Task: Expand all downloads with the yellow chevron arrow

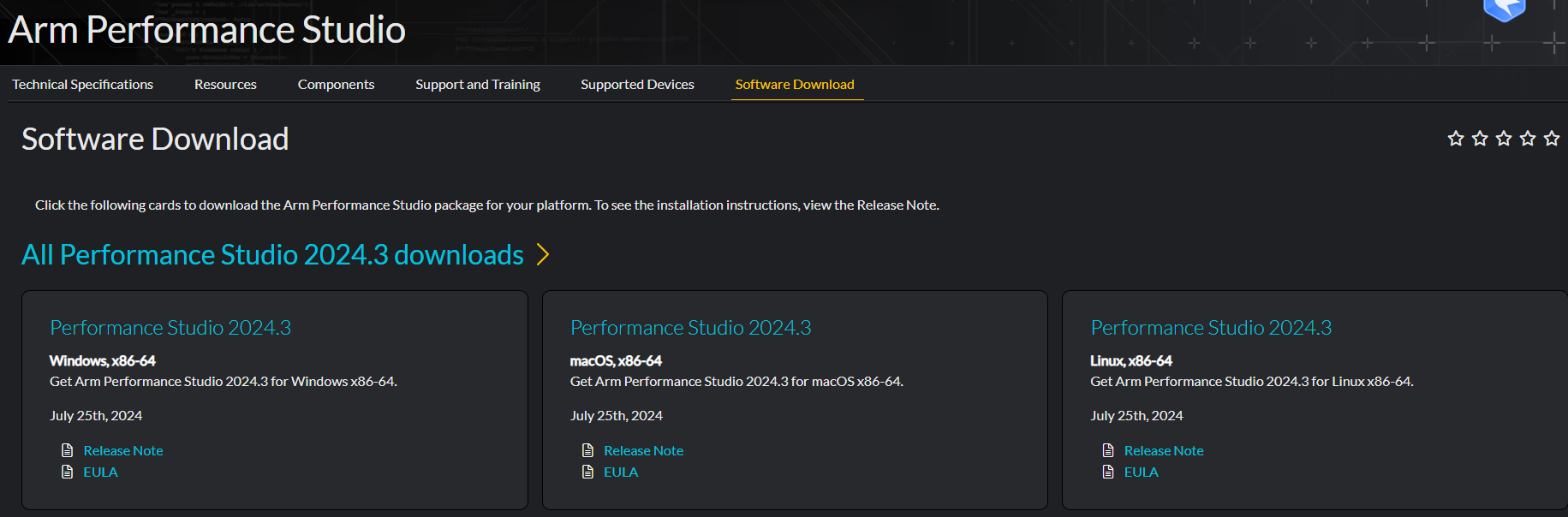Action: tap(542, 254)
